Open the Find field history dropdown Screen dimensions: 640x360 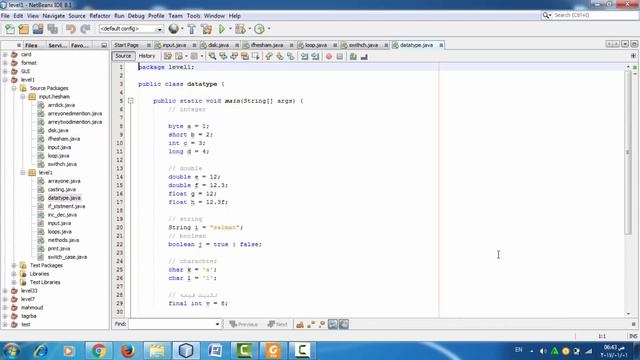pos(217,324)
